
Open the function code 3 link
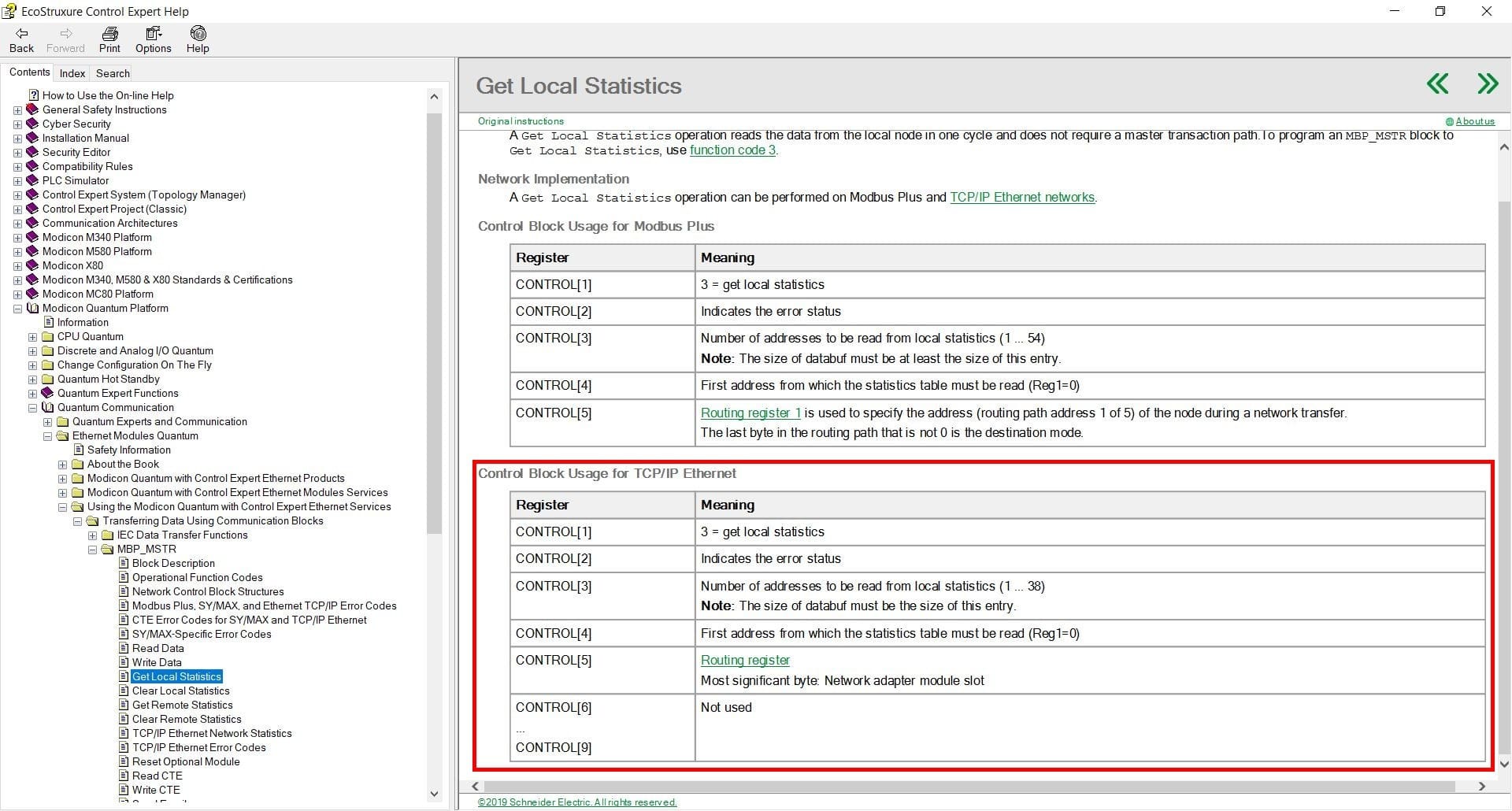click(x=732, y=150)
